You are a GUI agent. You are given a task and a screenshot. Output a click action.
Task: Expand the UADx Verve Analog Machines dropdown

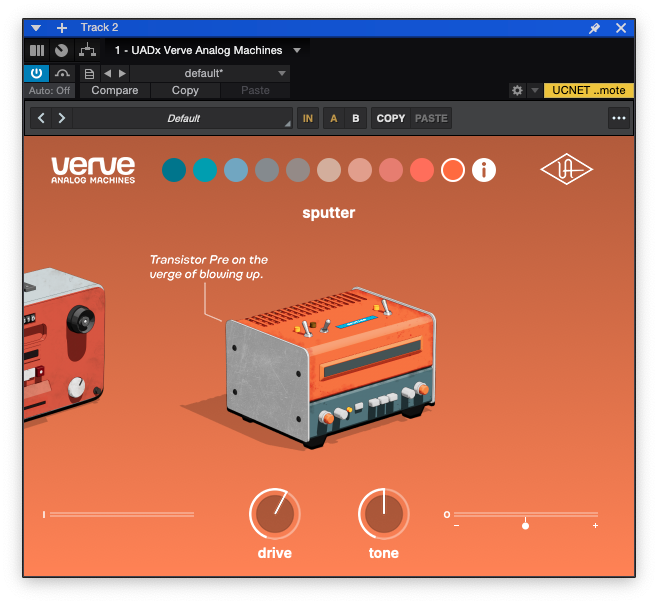tap(297, 50)
